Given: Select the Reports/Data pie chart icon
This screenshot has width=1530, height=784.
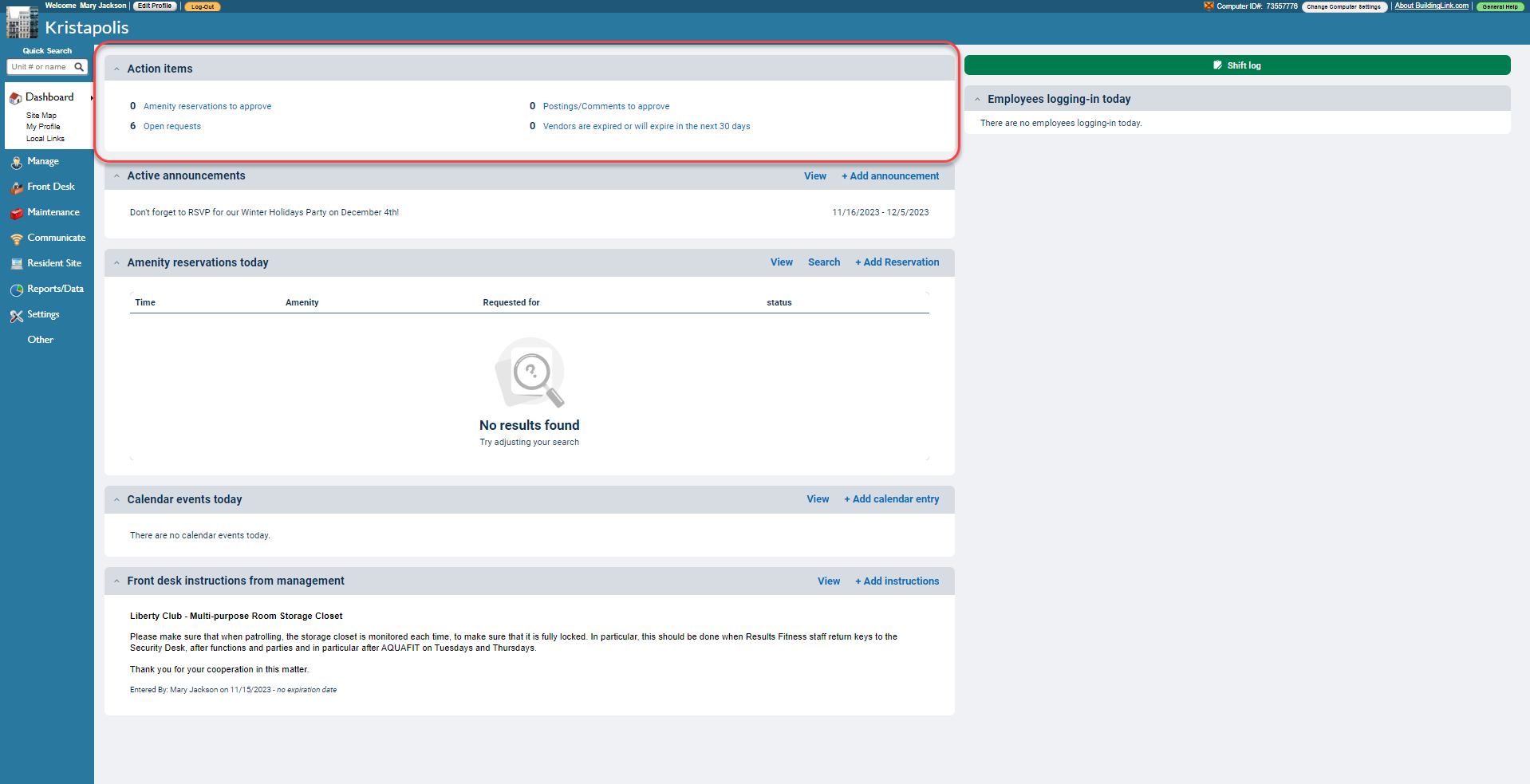Looking at the screenshot, I should pyautogui.click(x=16, y=290).
